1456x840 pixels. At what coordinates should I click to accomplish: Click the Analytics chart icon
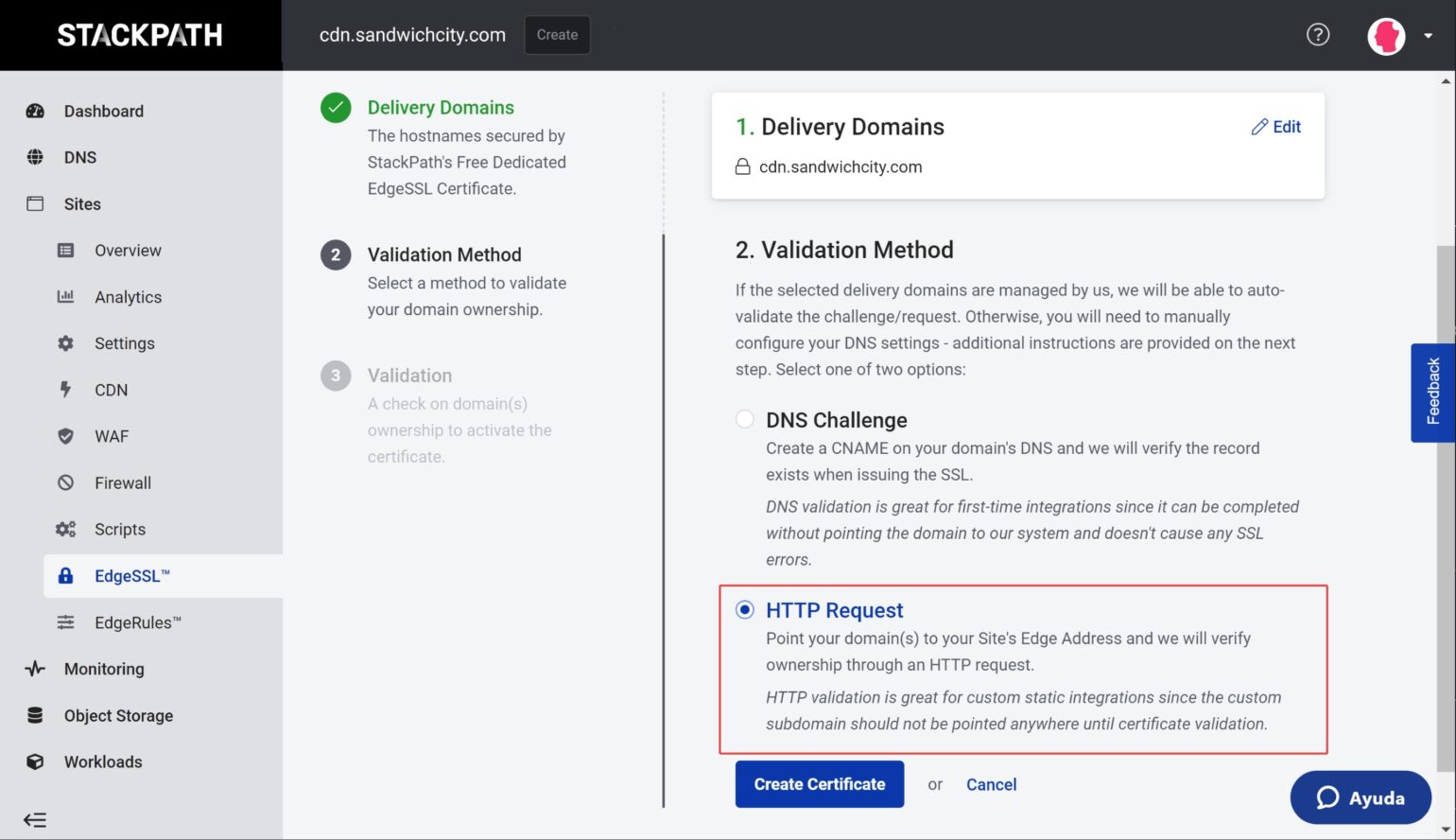65,296
